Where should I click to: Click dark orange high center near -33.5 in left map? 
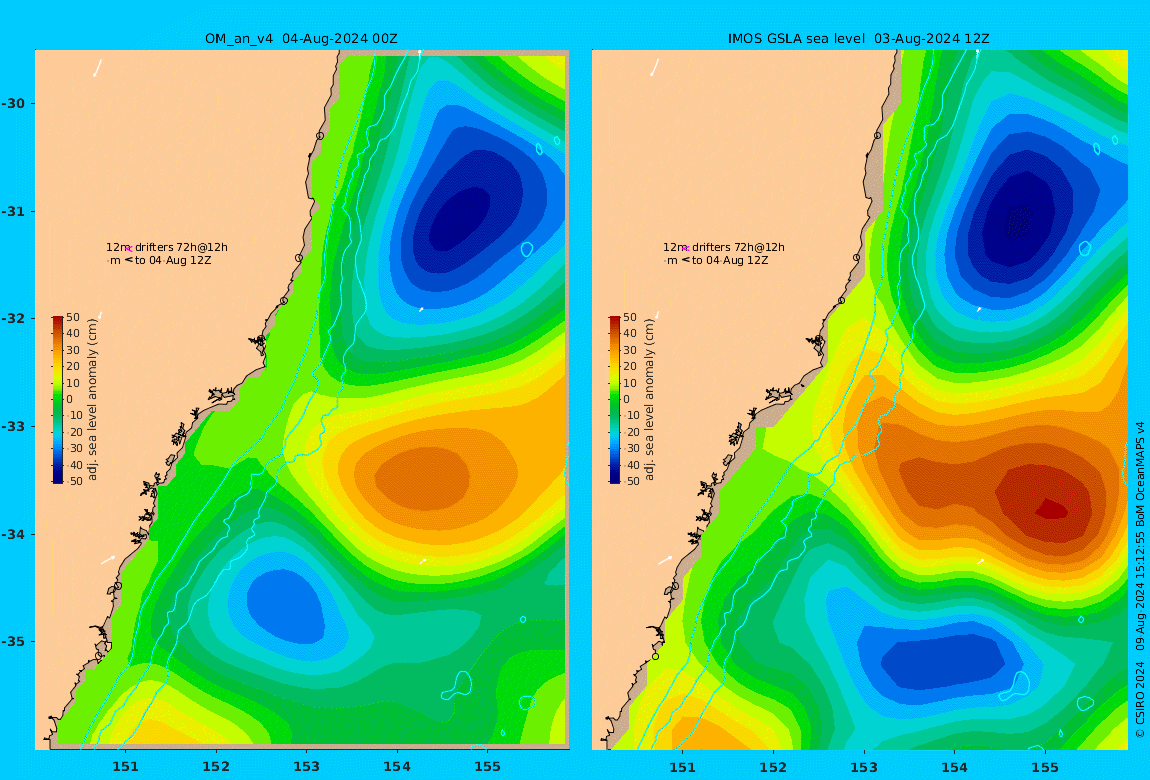422,478
